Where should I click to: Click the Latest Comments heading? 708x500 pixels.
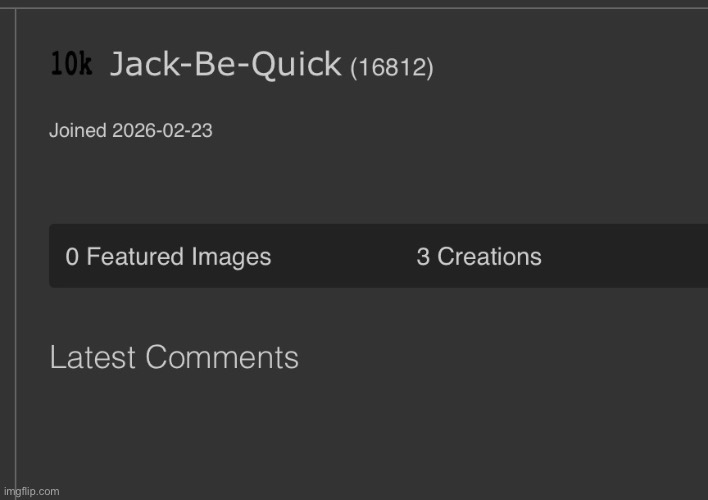point(174,357)
